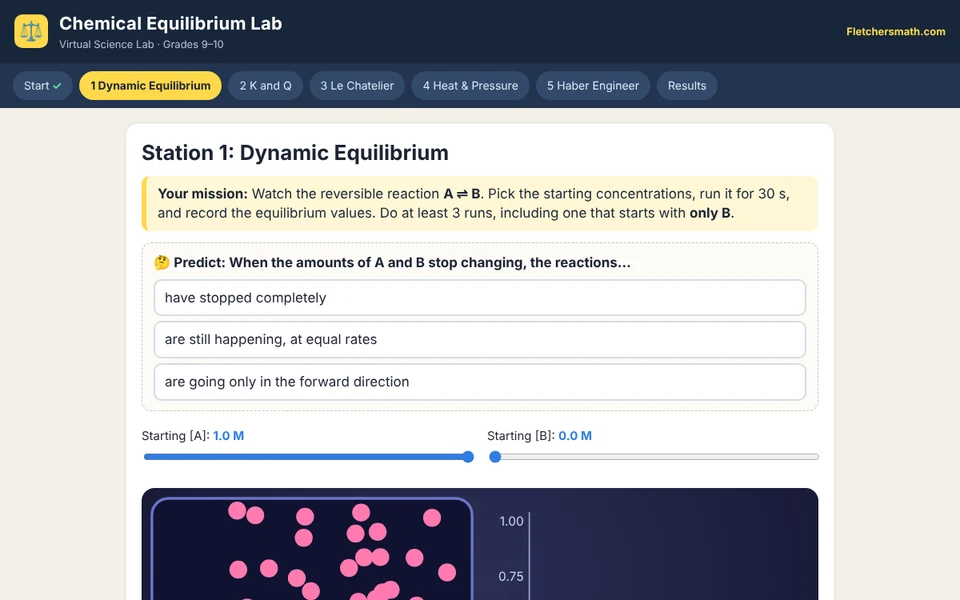This screenshot has width=960, height=600.
Task: Click the Starting [B] slider track midpoint
Action: point(654,457)
